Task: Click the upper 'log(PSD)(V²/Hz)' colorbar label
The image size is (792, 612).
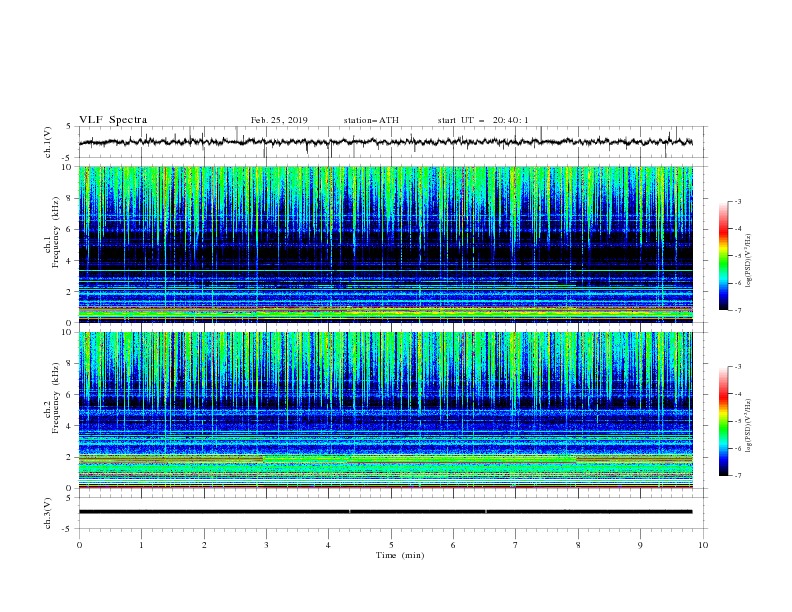Action: [x=749, y=261]
